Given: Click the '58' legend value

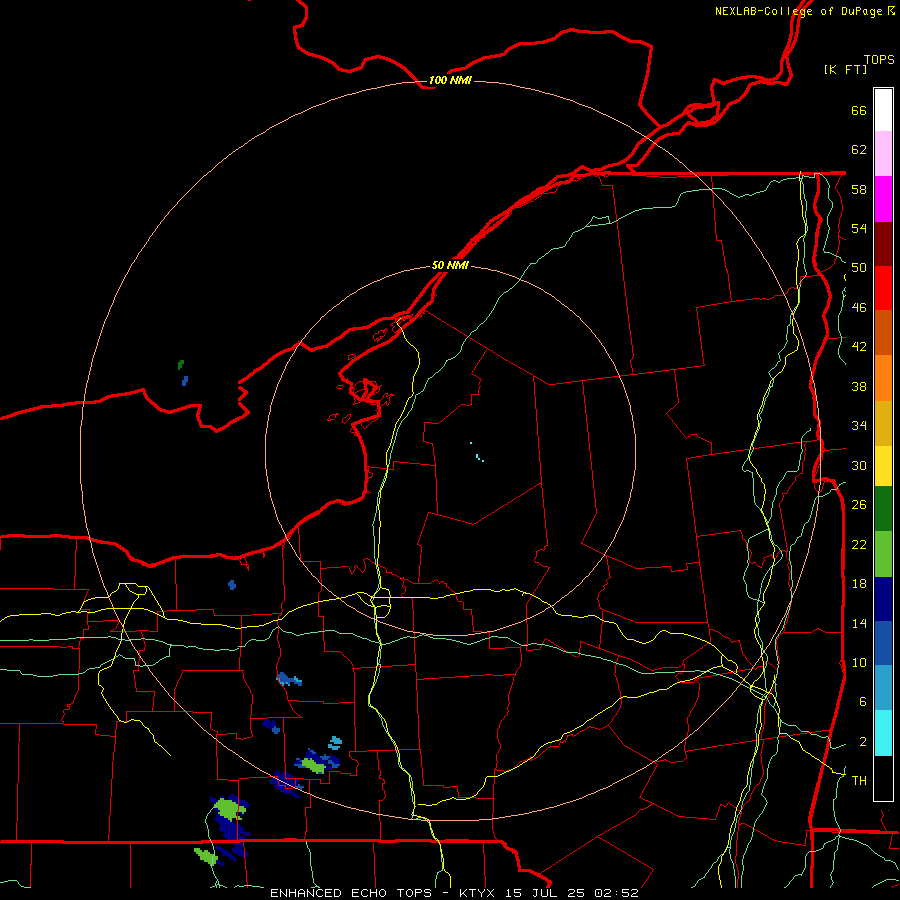Looking at the screenshot, I should [x=859, y=189].
